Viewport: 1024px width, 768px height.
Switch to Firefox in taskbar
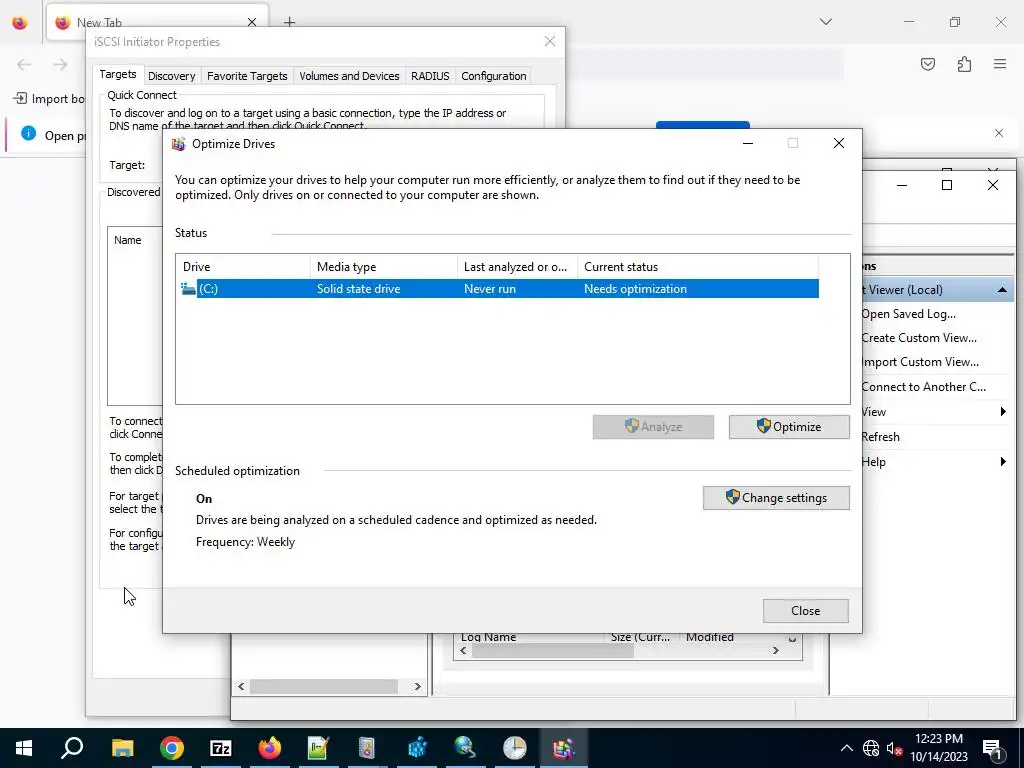click(269, 748)
